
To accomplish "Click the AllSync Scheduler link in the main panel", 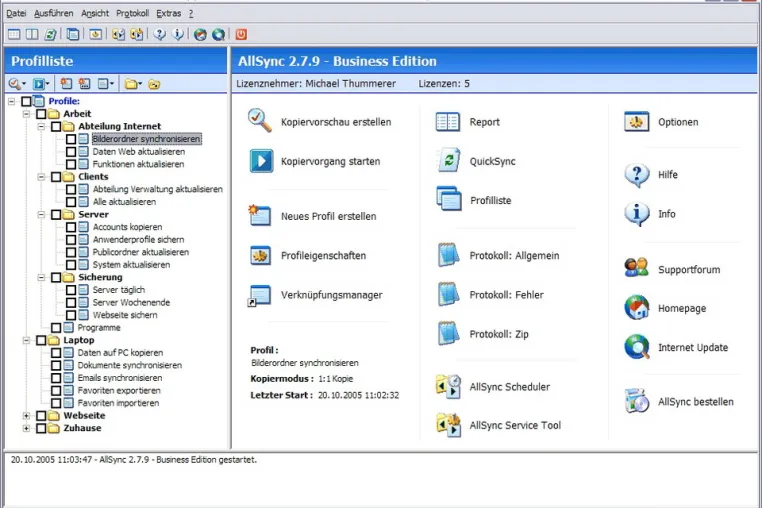I will point(509,387).
